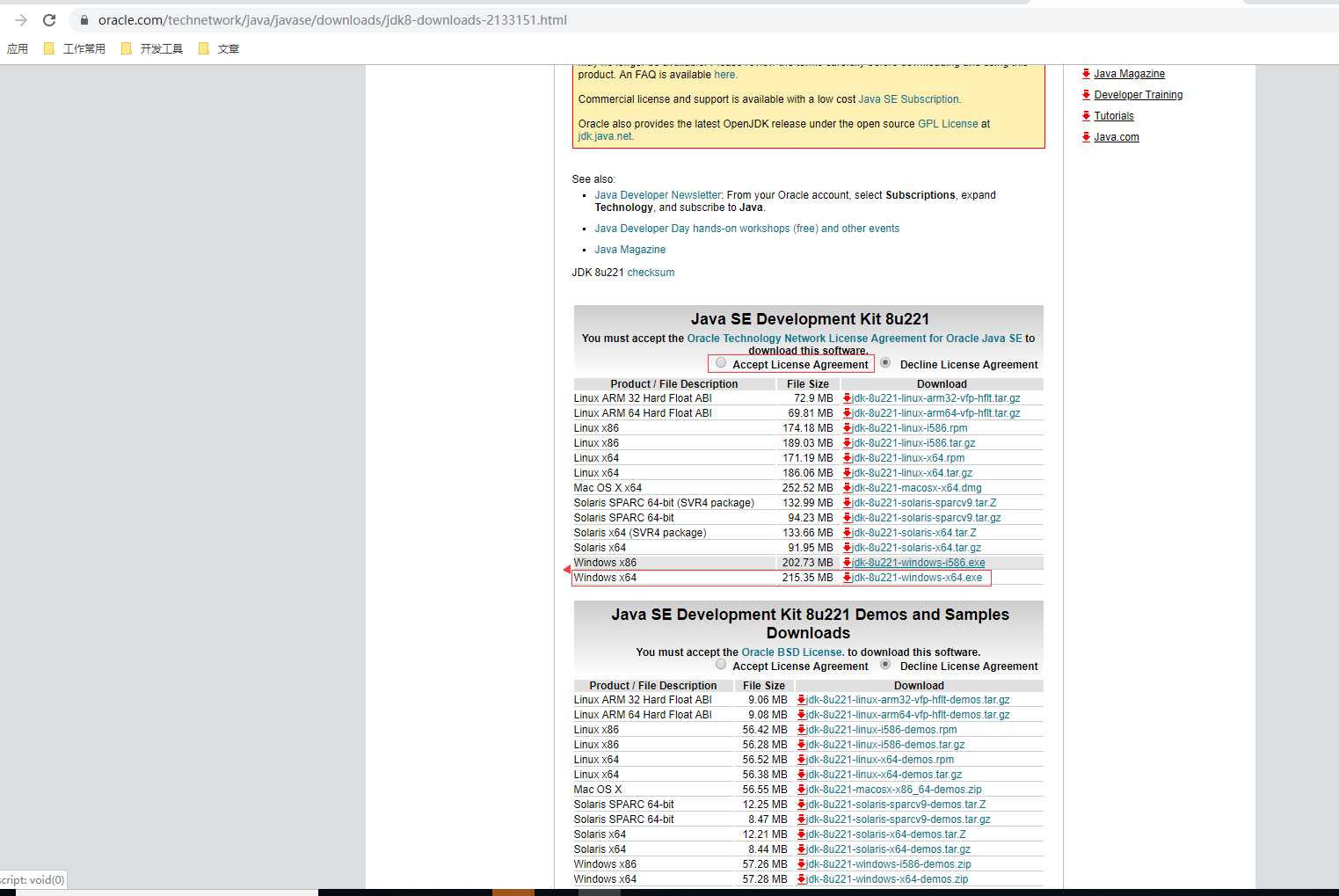Open Tutorials sidebar link

(1113, 116)
